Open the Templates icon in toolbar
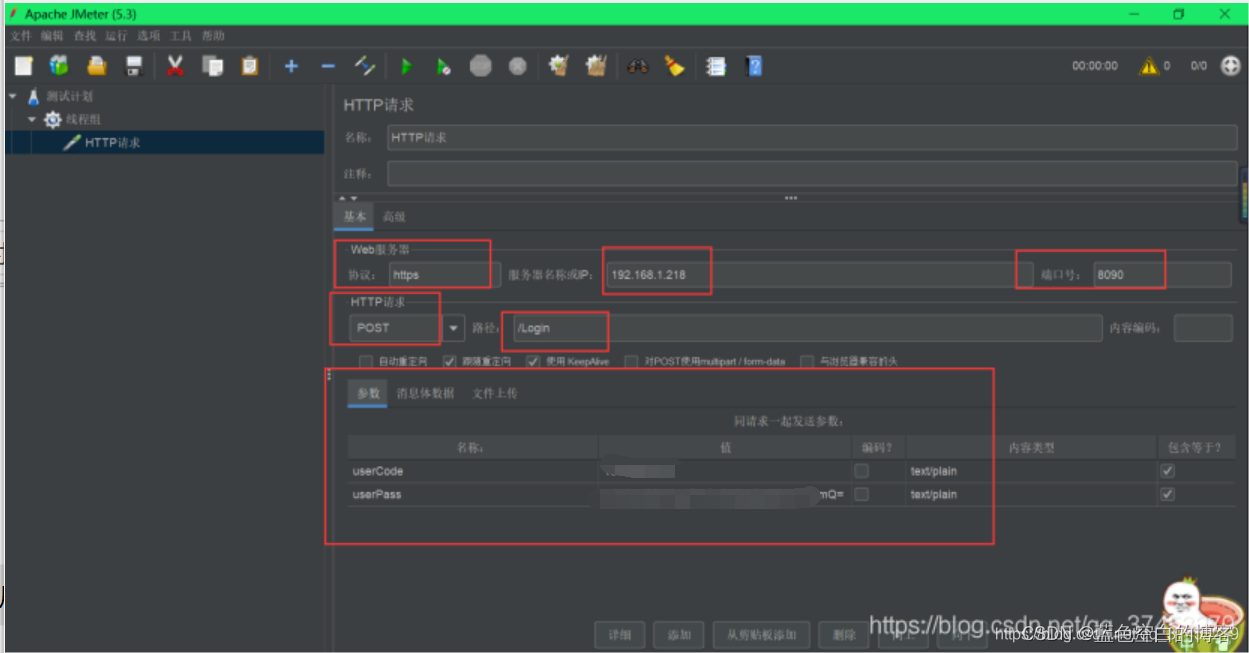The image size is (1249, 653). coord(59,66)
